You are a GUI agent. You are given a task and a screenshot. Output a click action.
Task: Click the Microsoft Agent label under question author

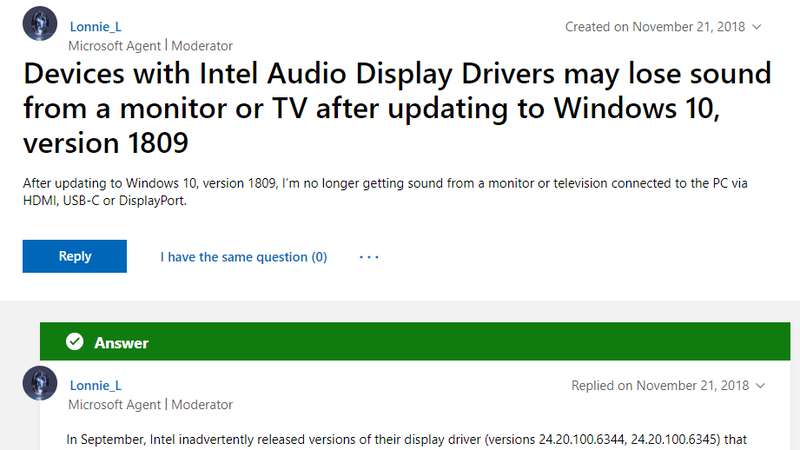pos(114,46)
